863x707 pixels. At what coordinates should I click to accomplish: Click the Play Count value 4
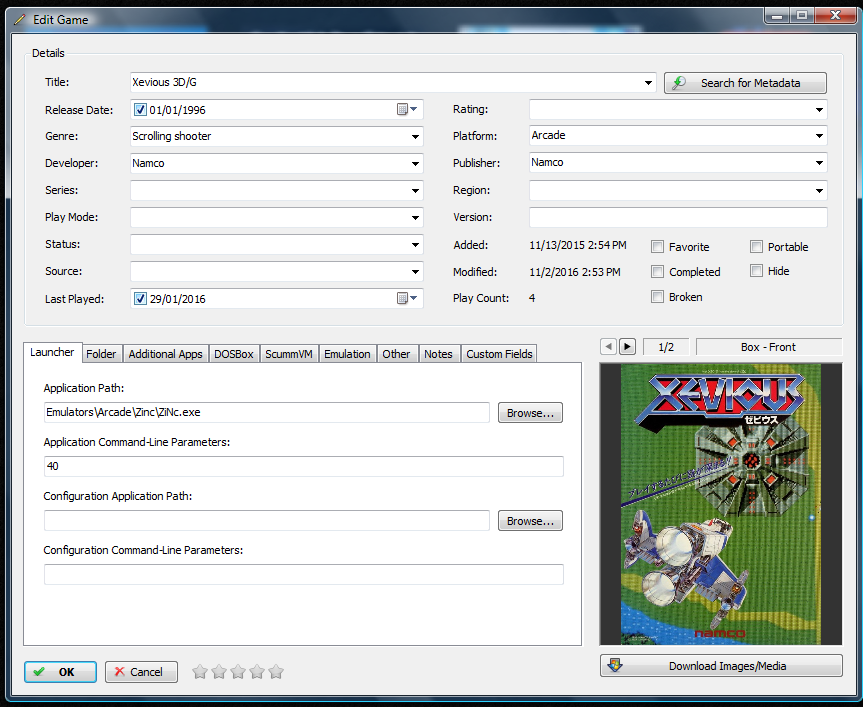532,298
